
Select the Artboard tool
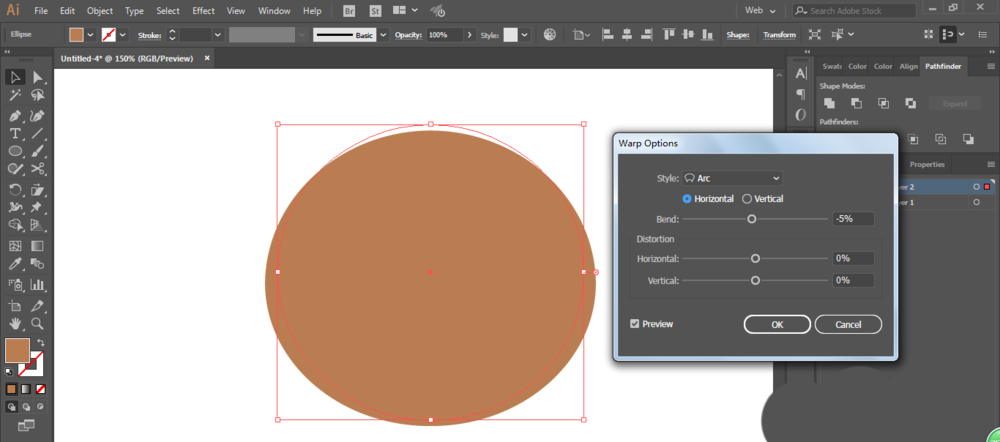[x=15, y=306]
